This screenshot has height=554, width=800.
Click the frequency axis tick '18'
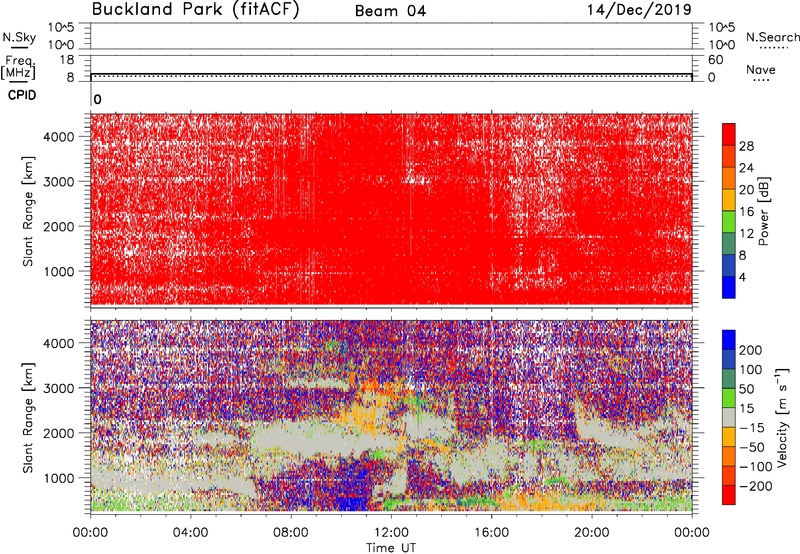click(67, 60)
